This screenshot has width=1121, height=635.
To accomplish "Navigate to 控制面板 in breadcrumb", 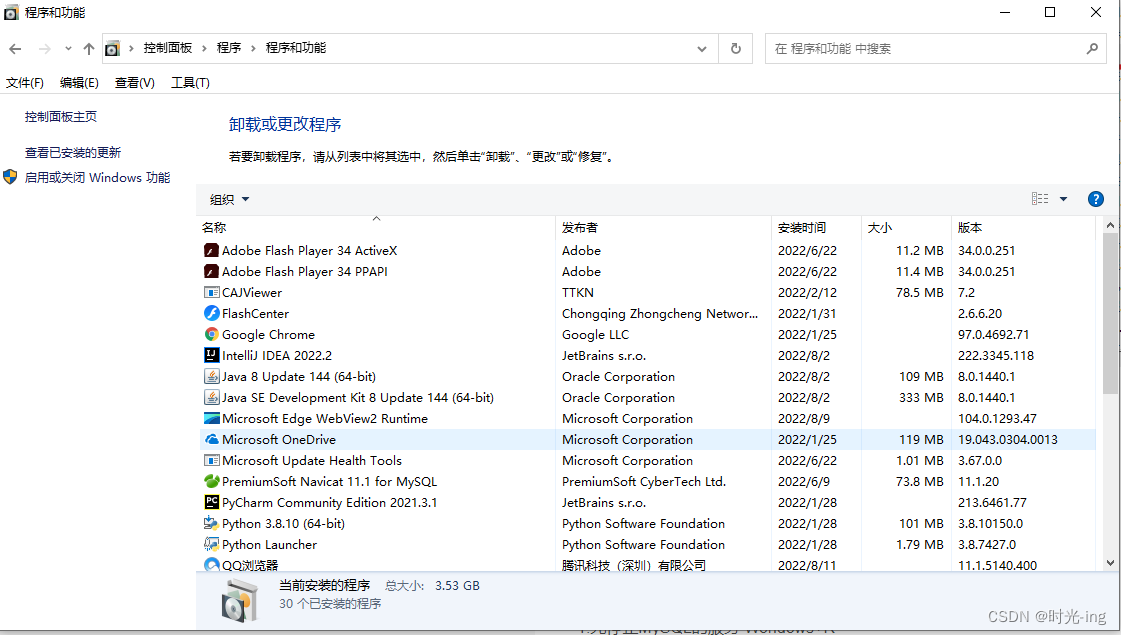I will 168,48.
